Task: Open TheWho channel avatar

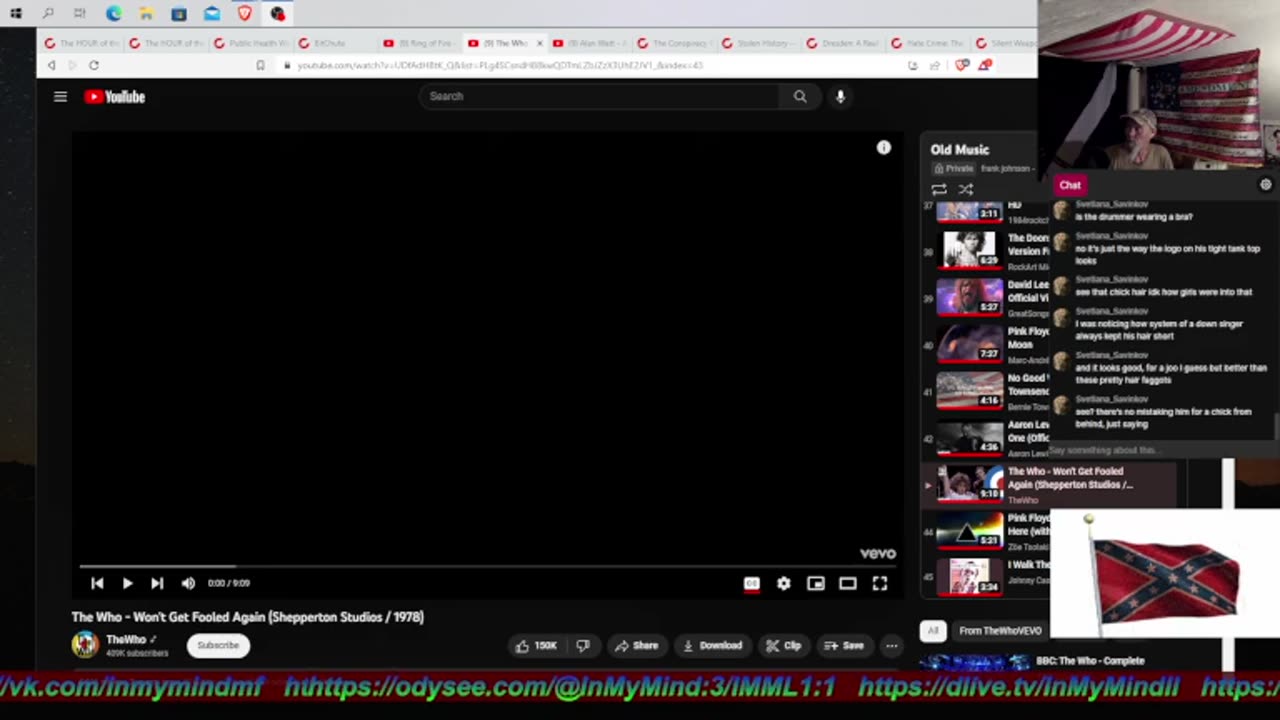Action: 85,645
